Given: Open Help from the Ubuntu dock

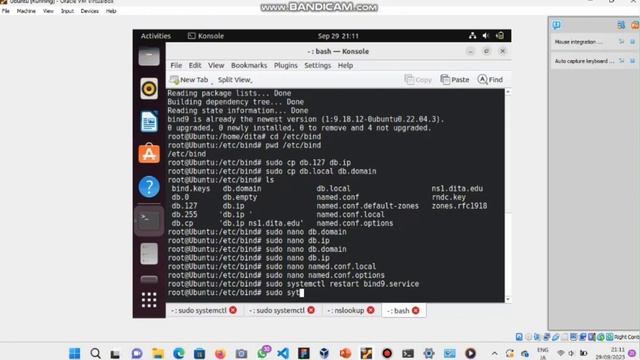Looking at the screenshot, I should point(149,187).
